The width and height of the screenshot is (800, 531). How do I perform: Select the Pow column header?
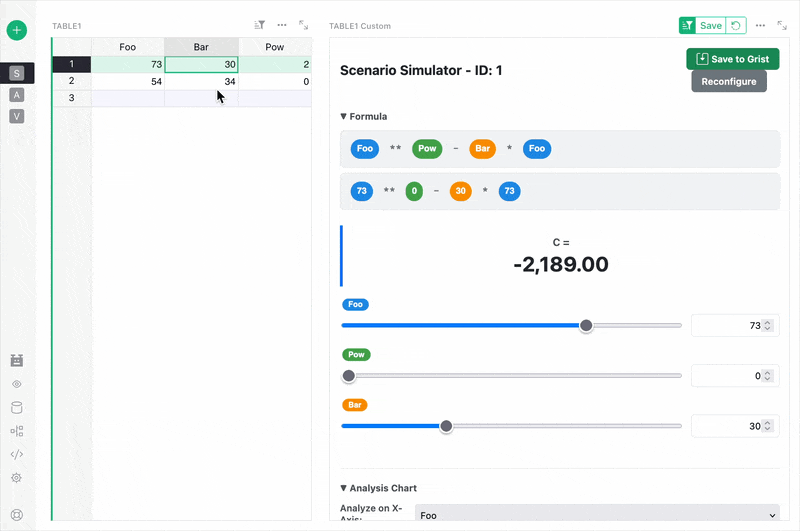(x=275, y=47)
